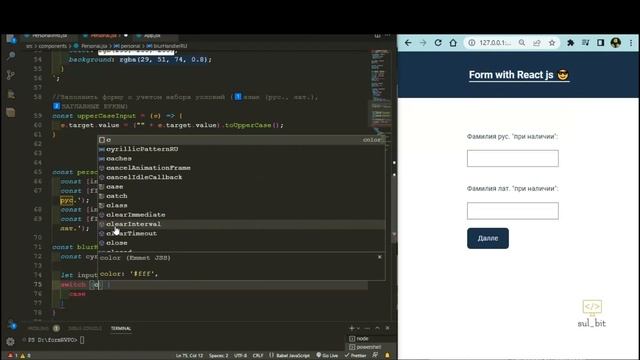The width and height of the screenshot is (640, 360).
Task: Bookmark this page with the star
Action: (x=552, y=42)
